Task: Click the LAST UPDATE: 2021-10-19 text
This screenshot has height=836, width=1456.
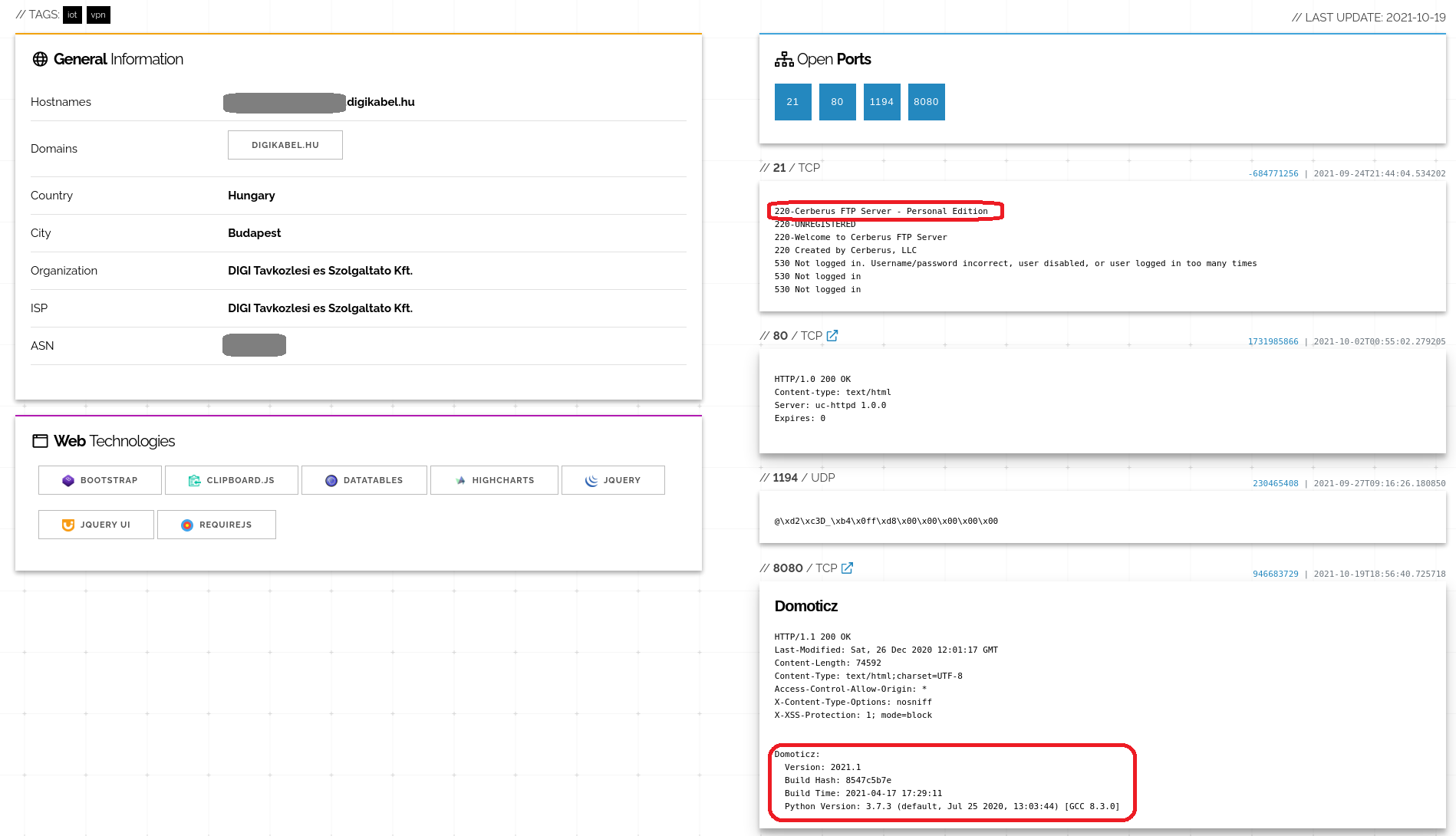Action: point(1369,17)
